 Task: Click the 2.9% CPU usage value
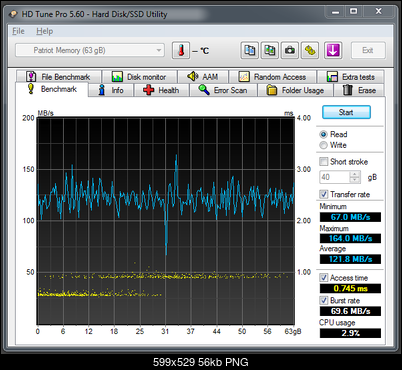(350, 333)
